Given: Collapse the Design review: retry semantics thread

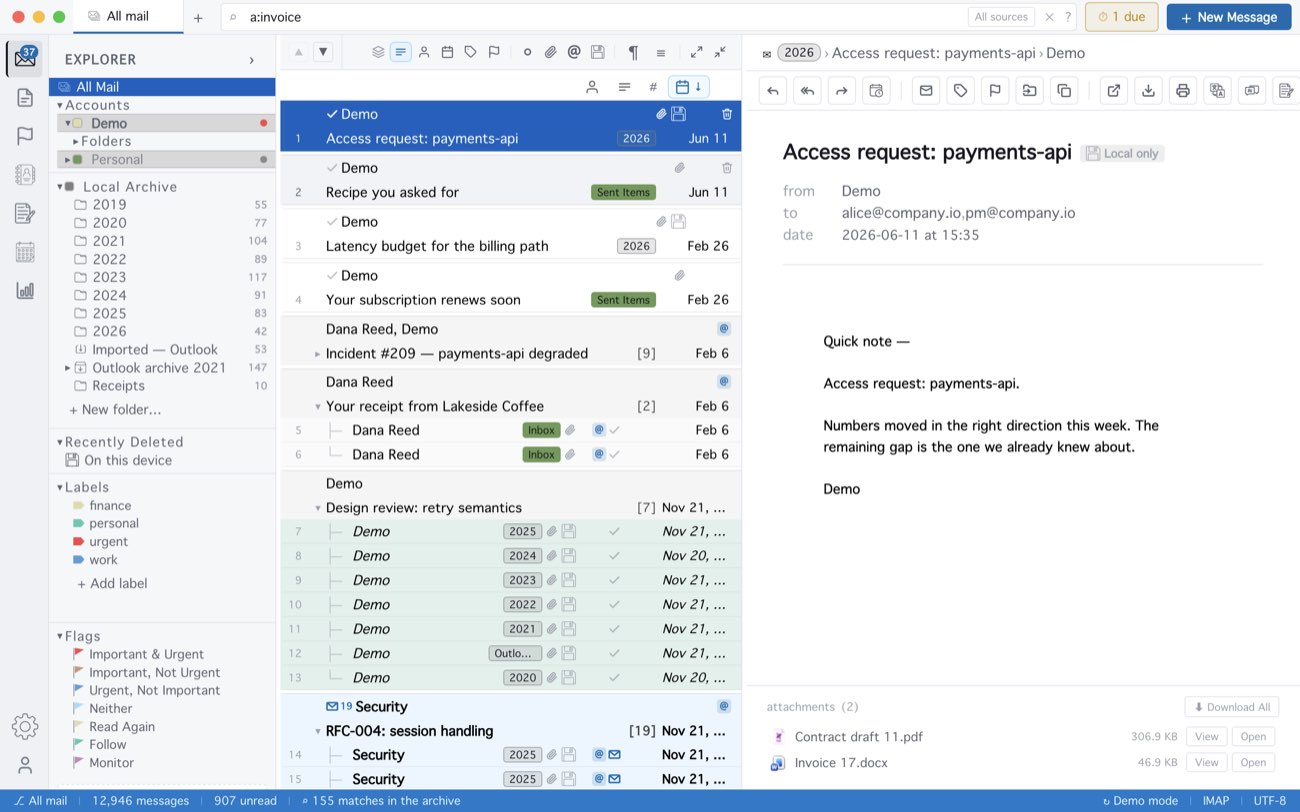Looking at the screenshot, I should click(x=318, y=508).
